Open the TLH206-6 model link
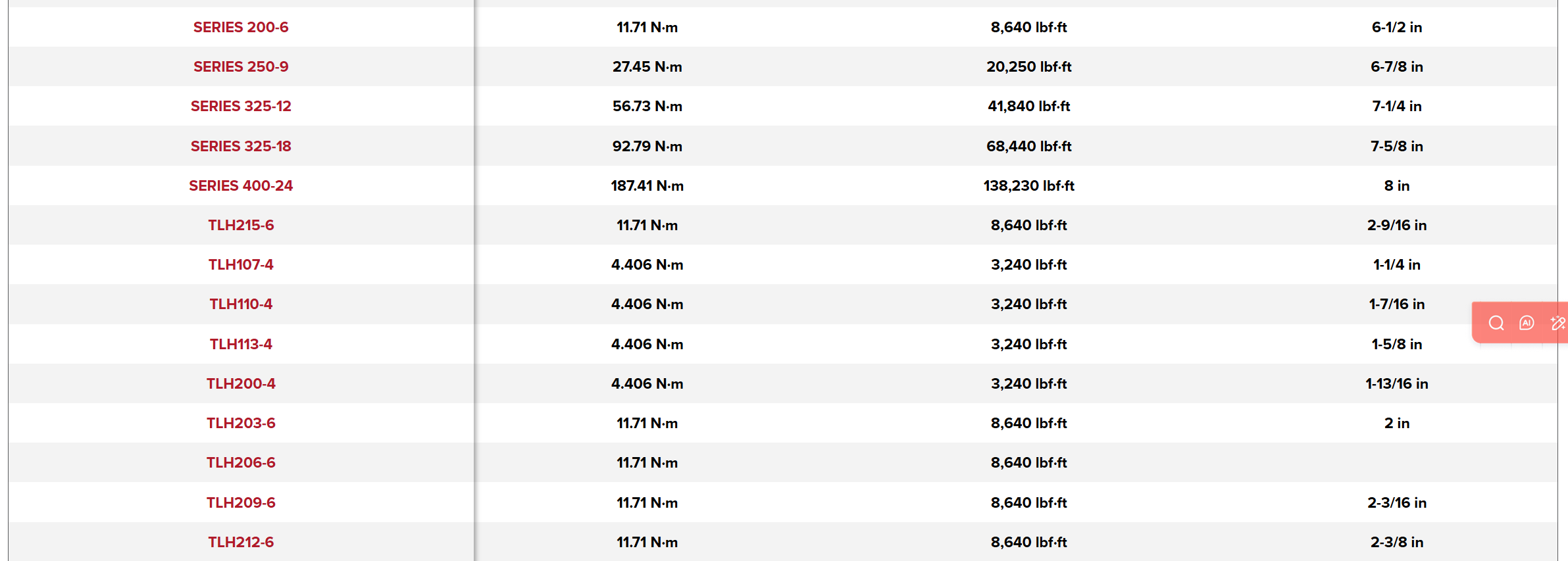 pyautogui.click(x=241, y=462)
